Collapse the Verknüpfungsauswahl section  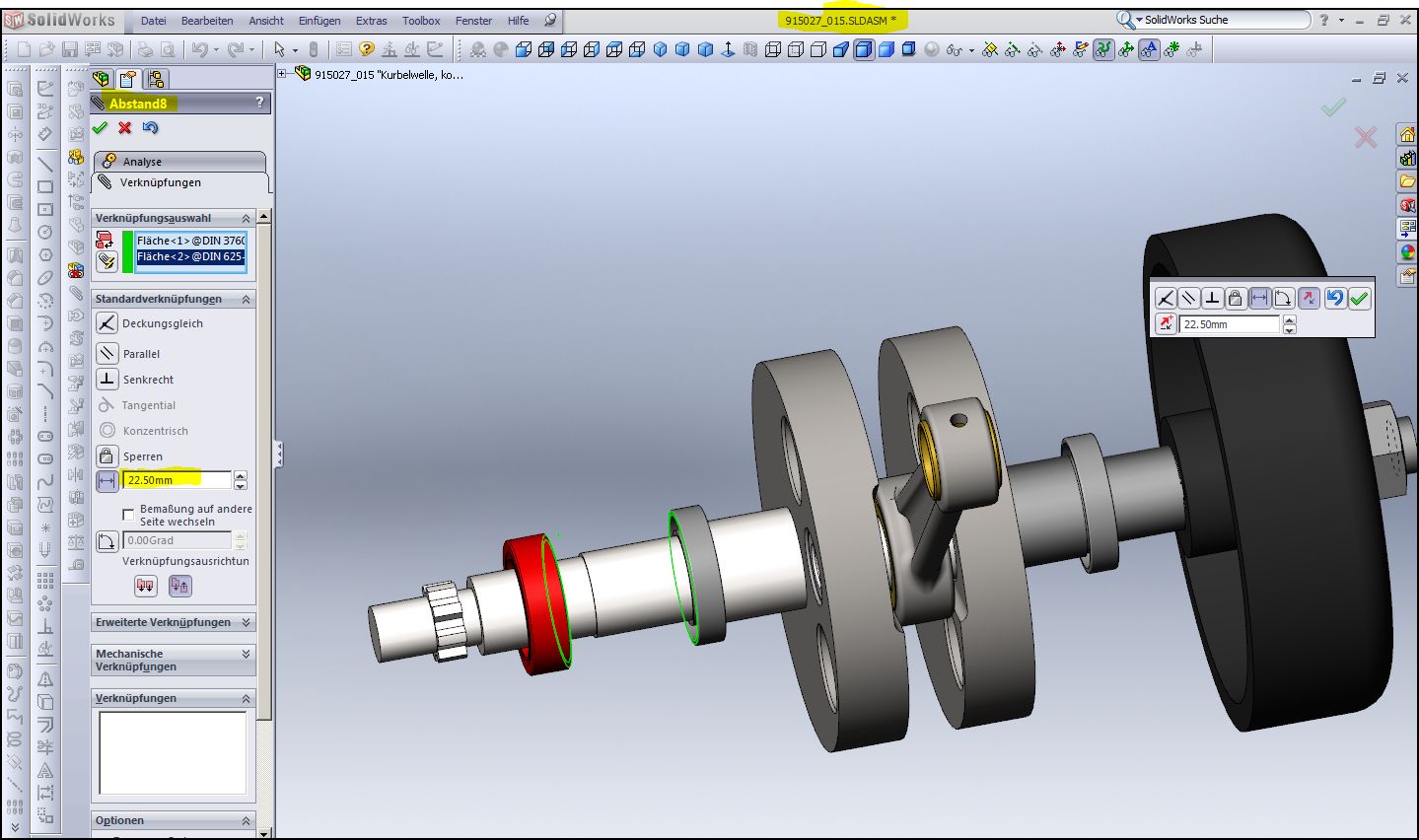click(246, 218)
